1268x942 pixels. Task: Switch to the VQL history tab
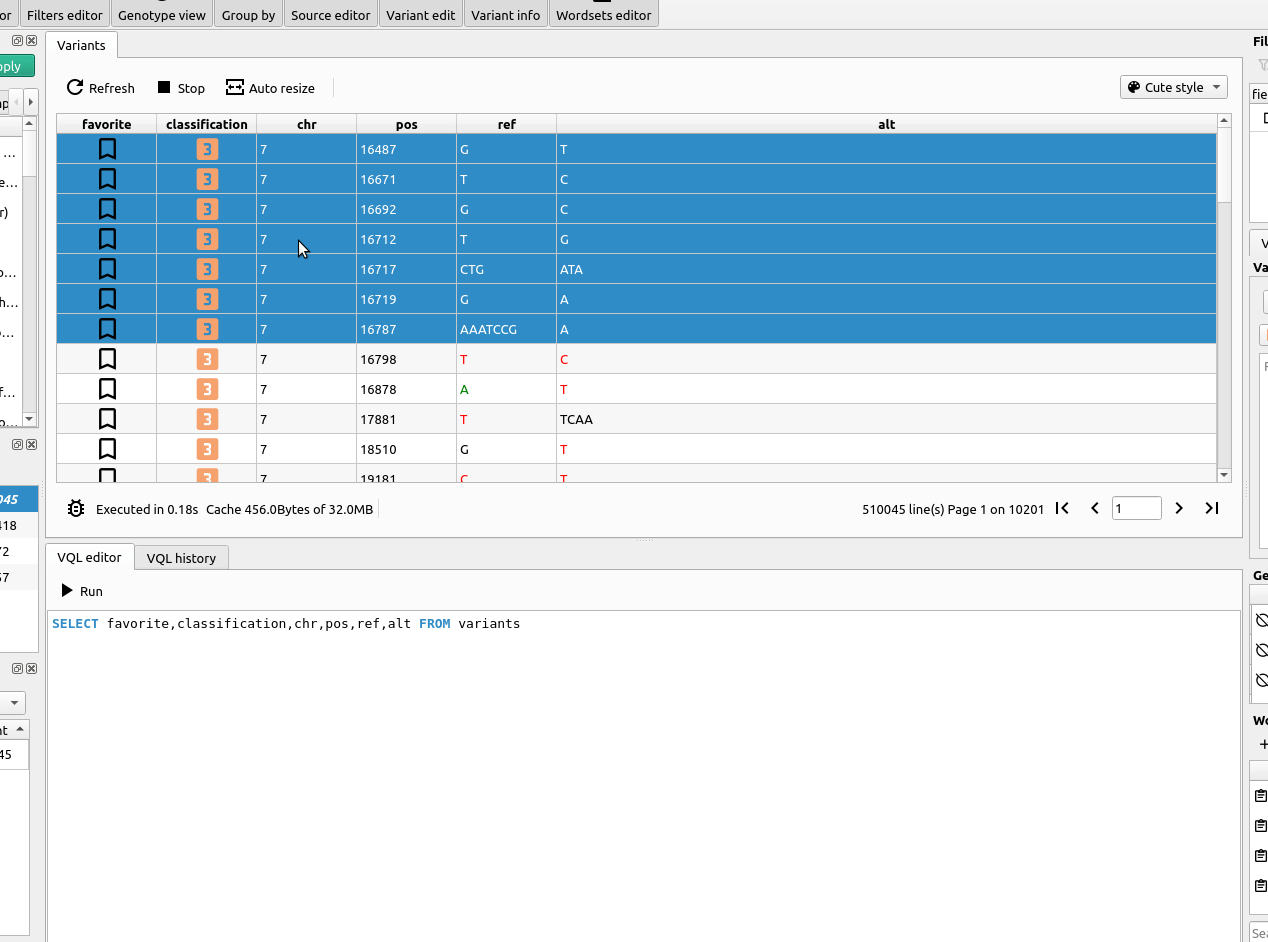click(181, 557)
